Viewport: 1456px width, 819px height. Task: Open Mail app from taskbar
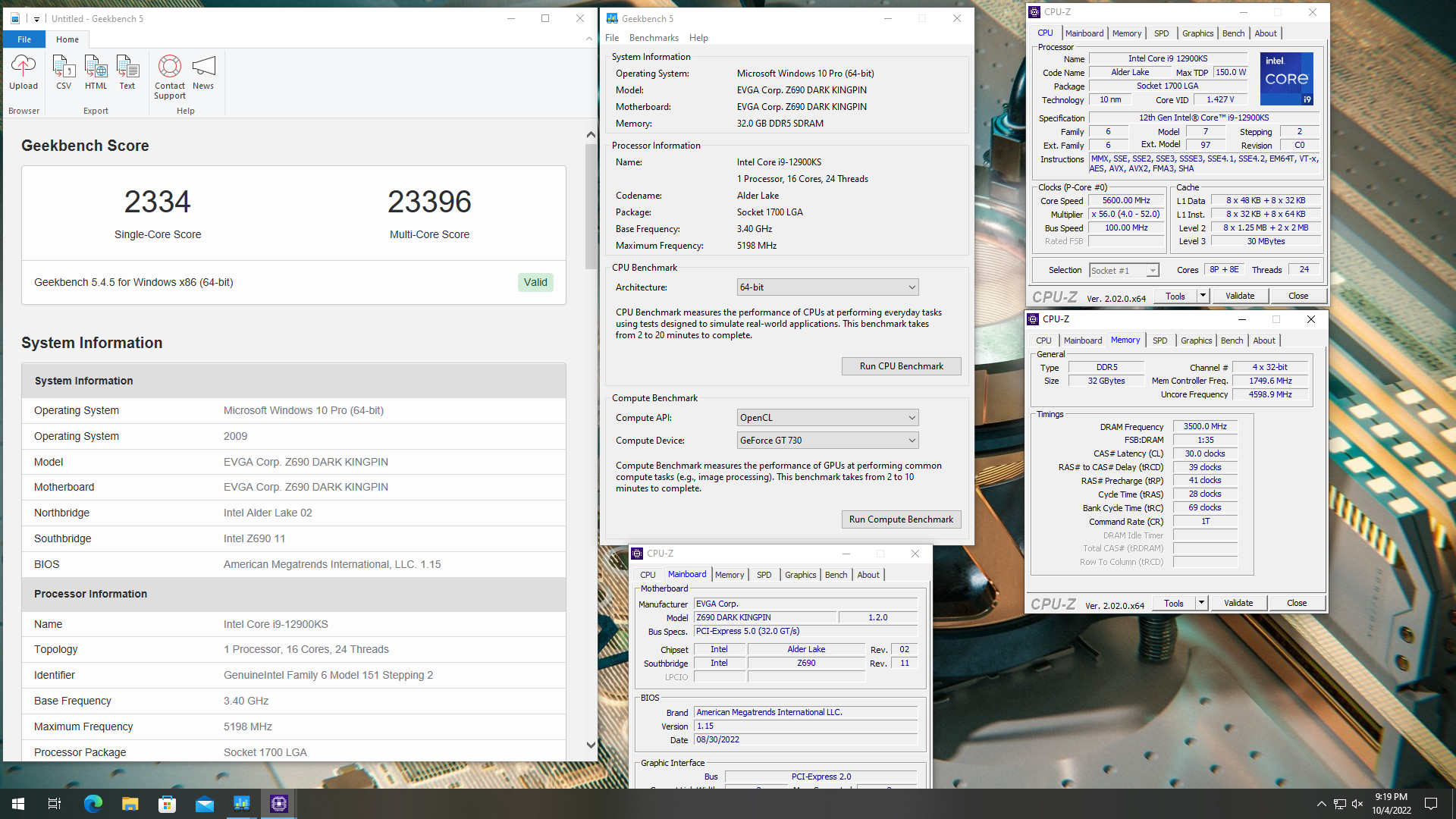(x=204, y=804)
